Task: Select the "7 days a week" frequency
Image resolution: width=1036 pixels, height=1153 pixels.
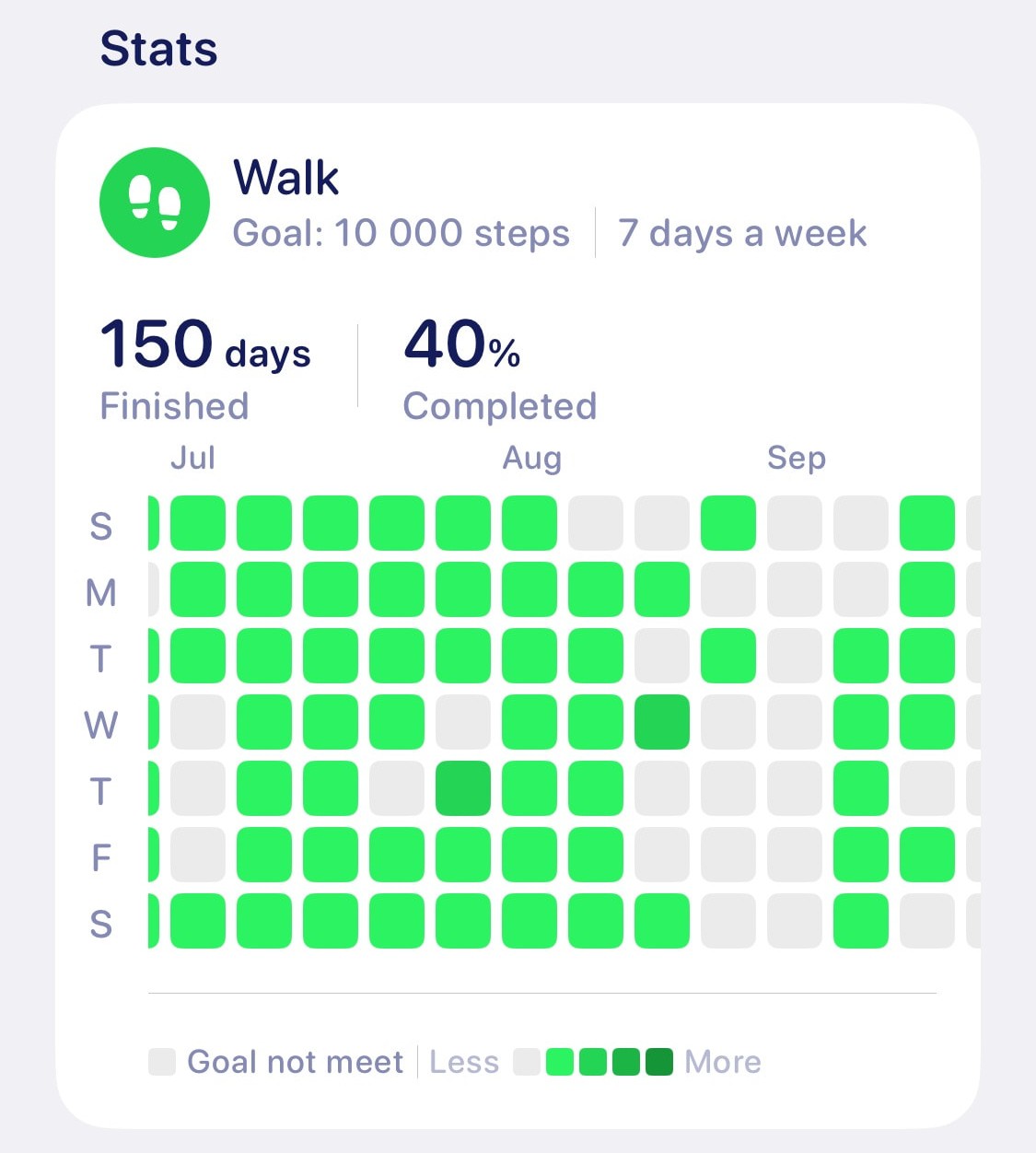Action: tap(742, 234)
